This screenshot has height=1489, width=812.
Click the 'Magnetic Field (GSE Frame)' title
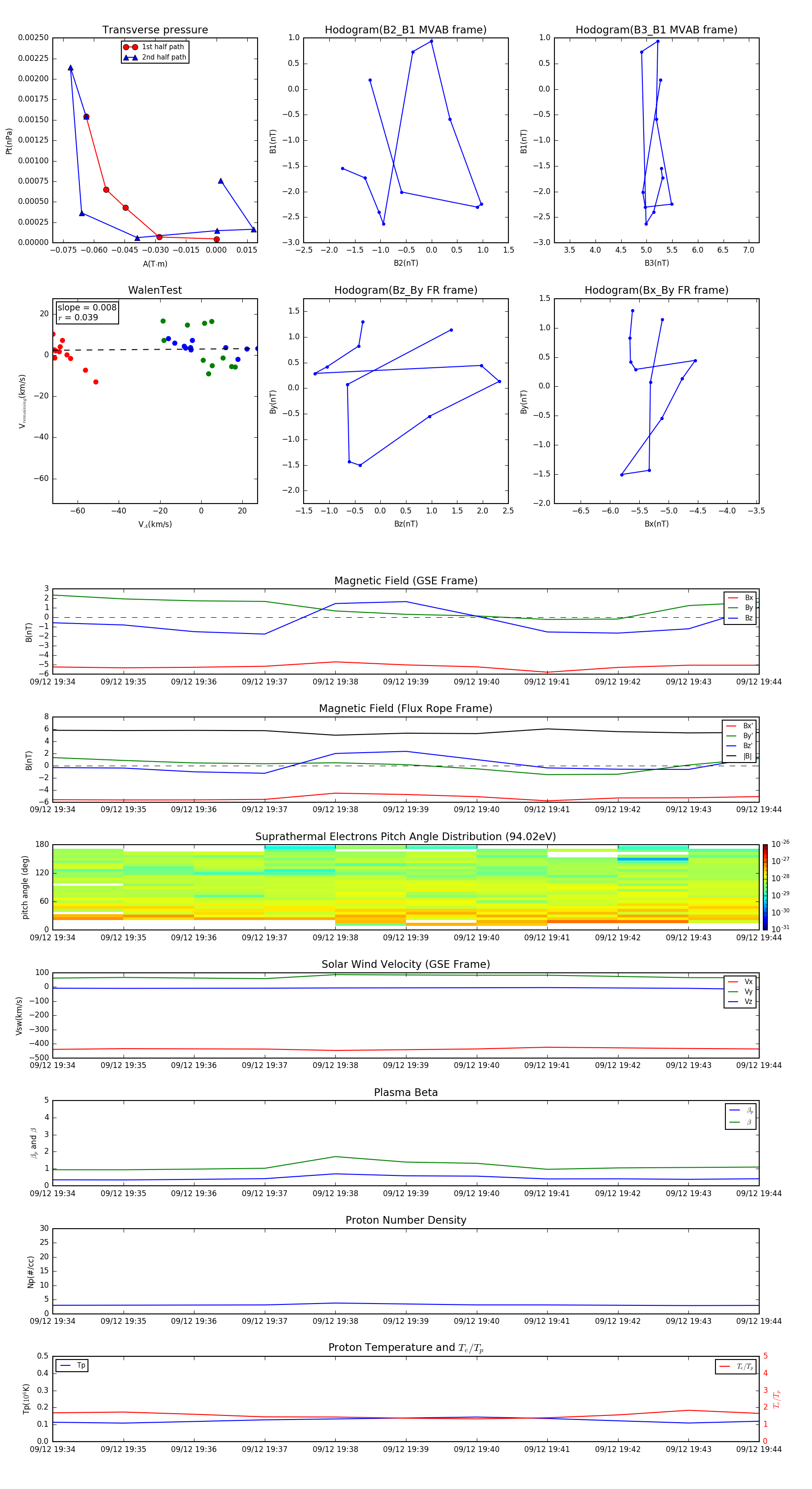coord(406,581)
